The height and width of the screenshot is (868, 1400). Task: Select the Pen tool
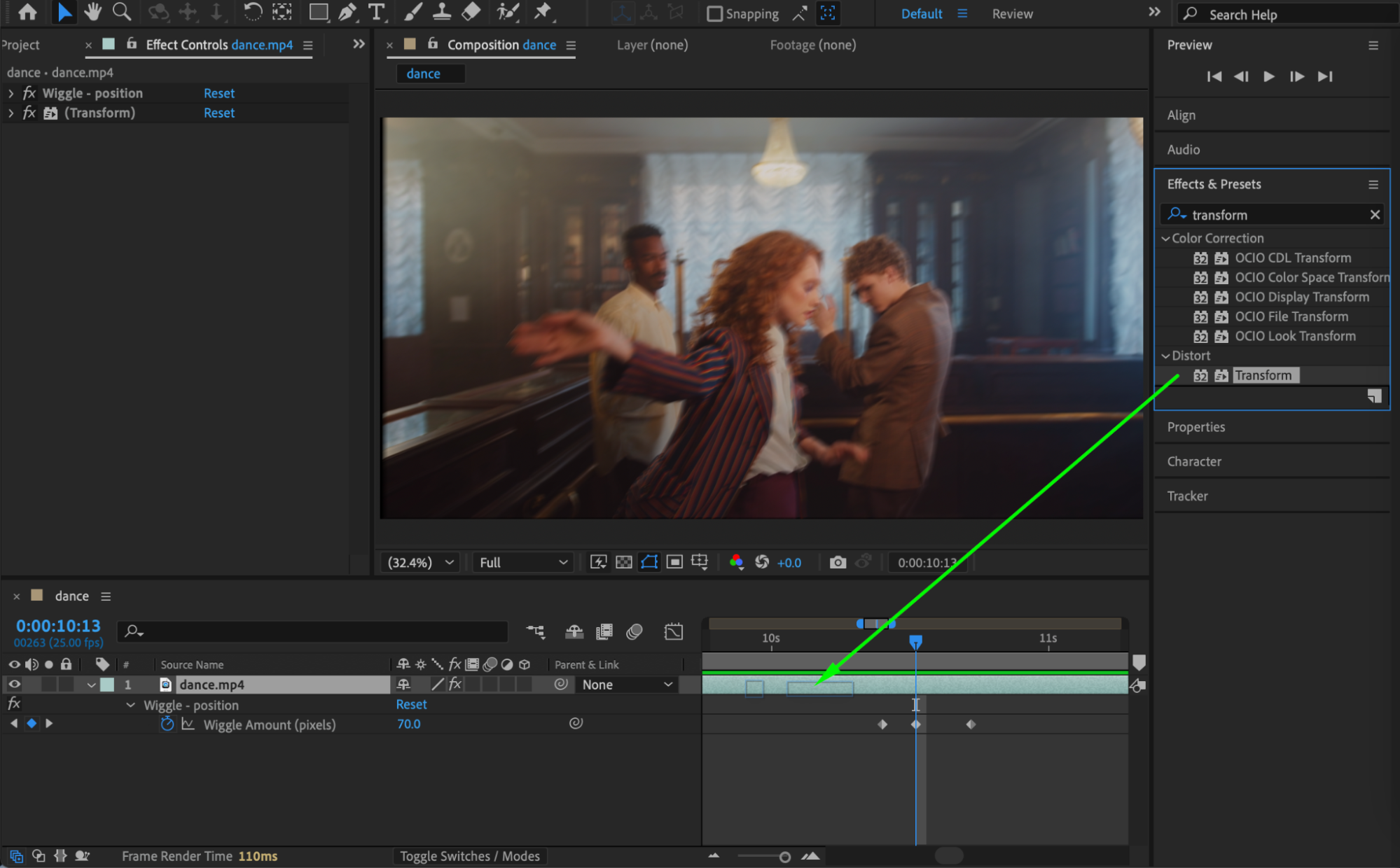point(347,12)
